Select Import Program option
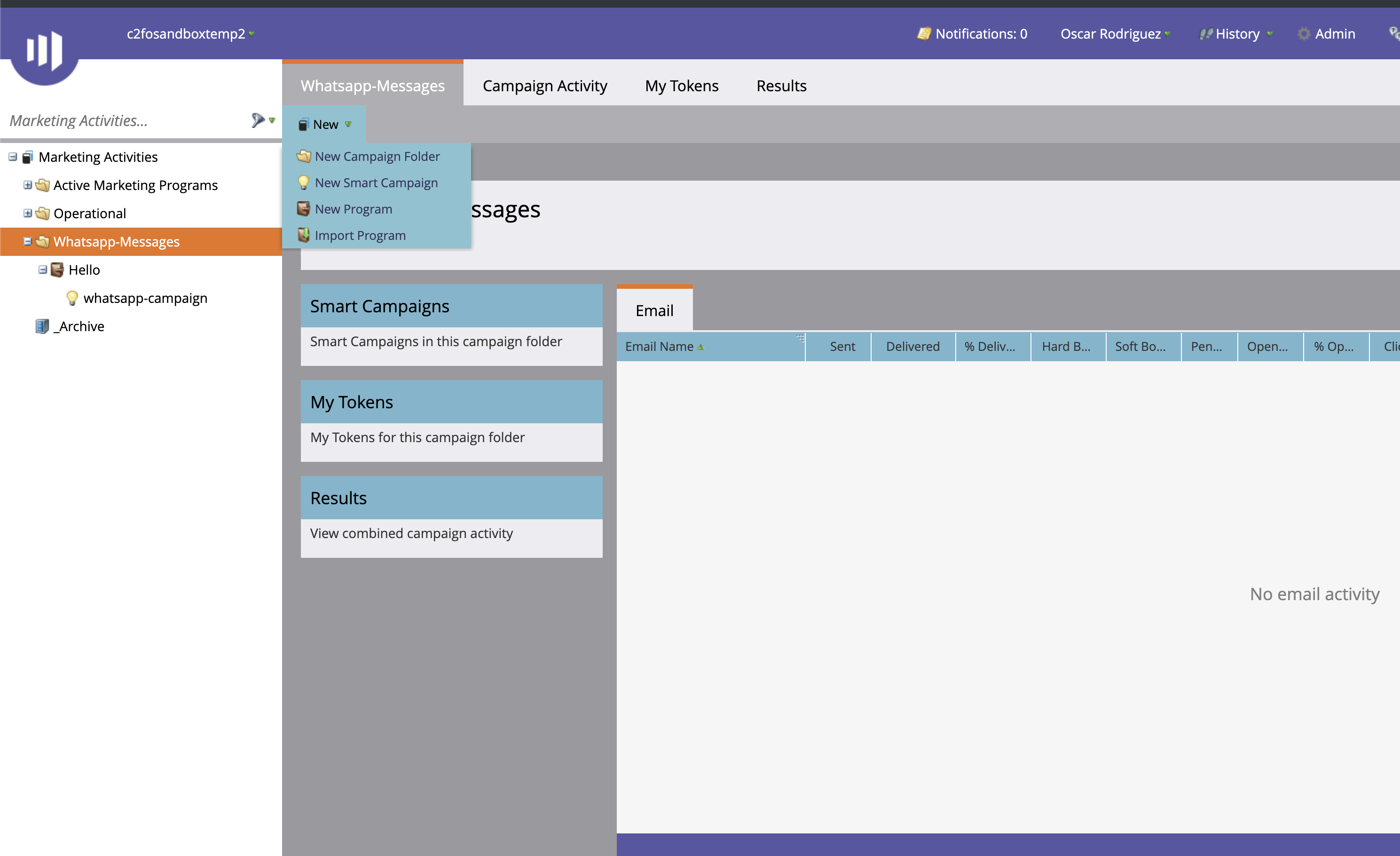The width and height of the screenshot is (1400, 856). coord(360,235)
